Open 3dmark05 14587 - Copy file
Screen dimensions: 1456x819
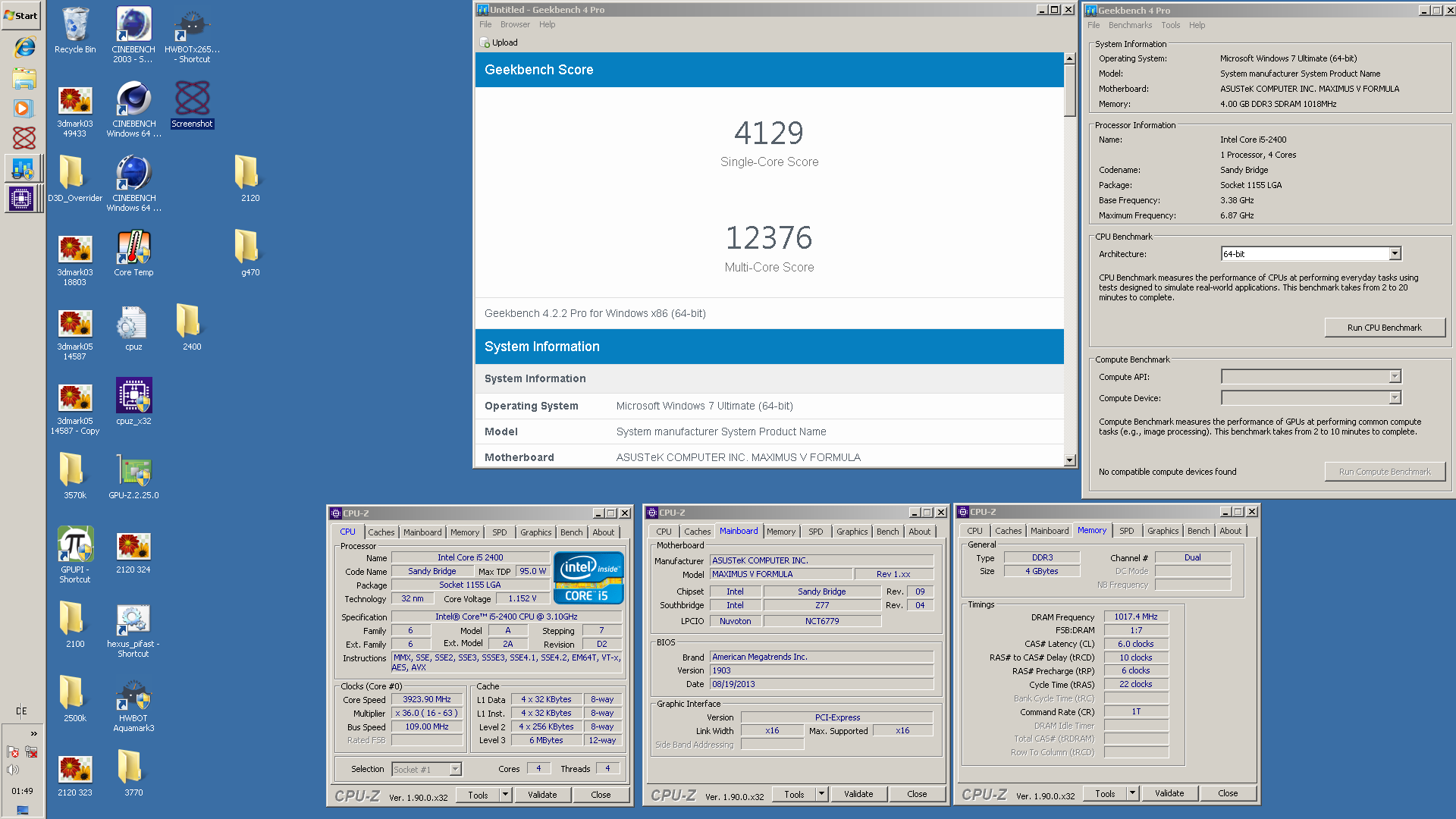coord(75,408)
